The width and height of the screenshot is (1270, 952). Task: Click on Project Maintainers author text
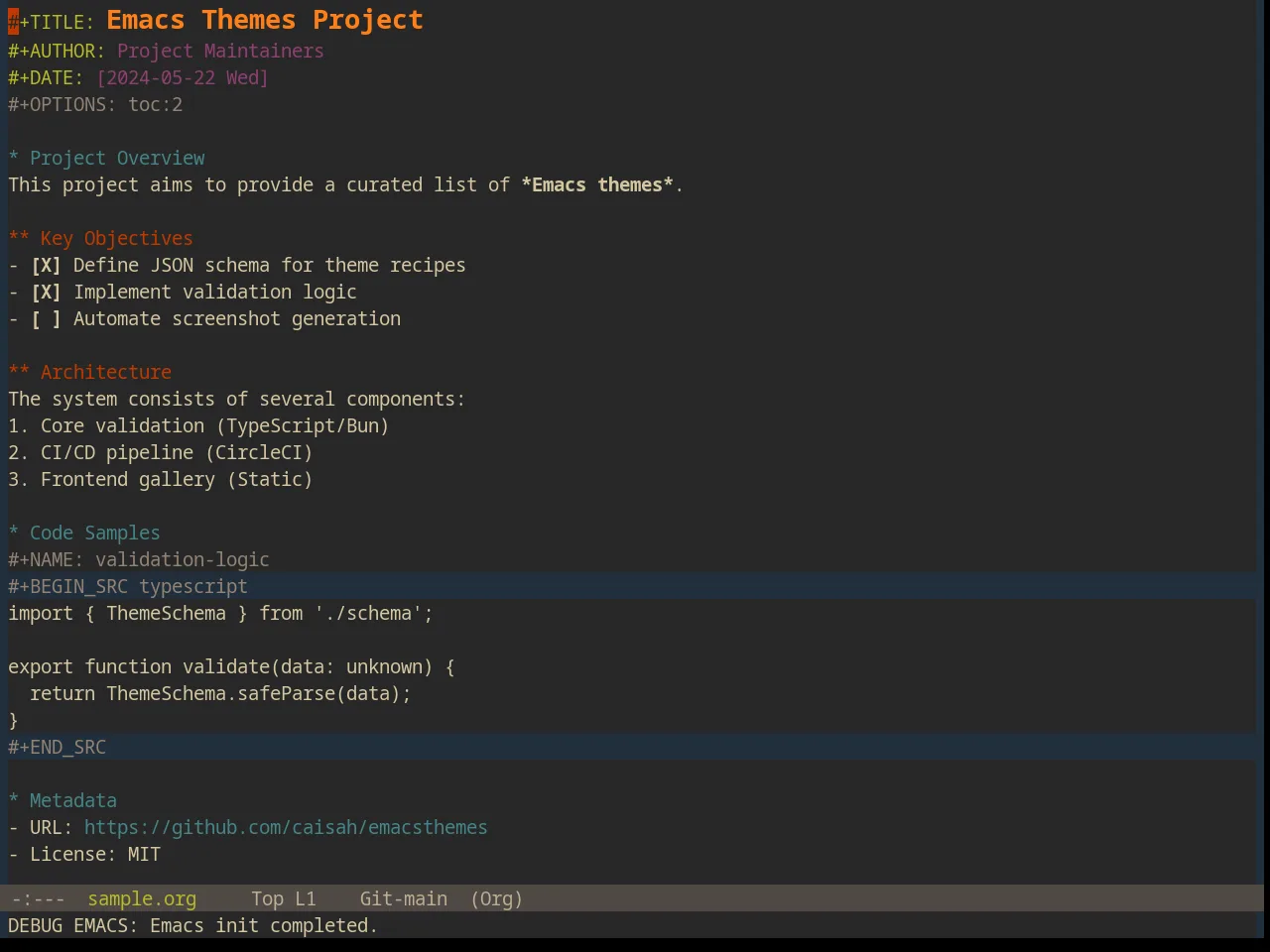coord(220,52)
